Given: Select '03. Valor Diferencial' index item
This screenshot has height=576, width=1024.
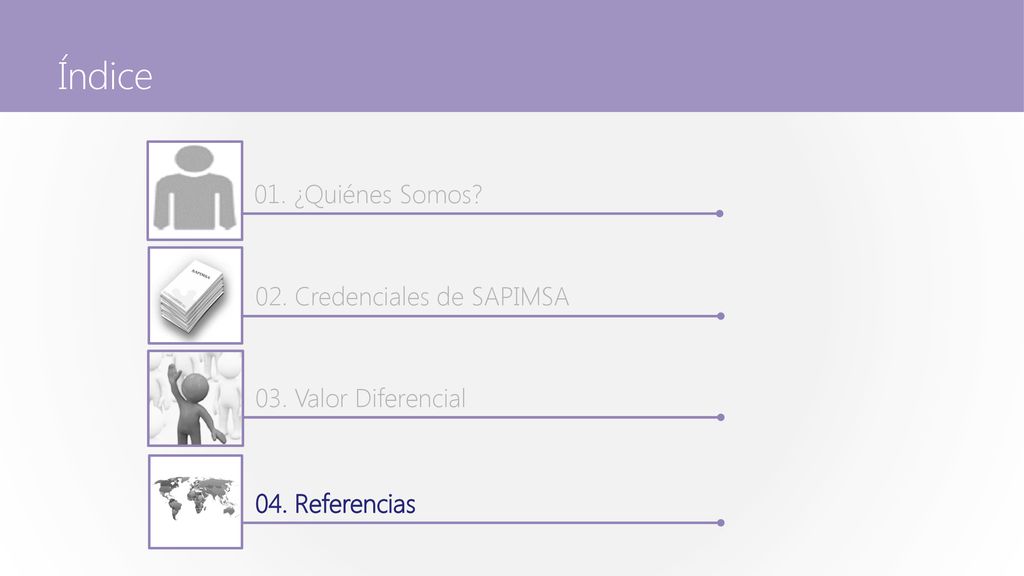Looking at the screenshot, I should [360, 398].
